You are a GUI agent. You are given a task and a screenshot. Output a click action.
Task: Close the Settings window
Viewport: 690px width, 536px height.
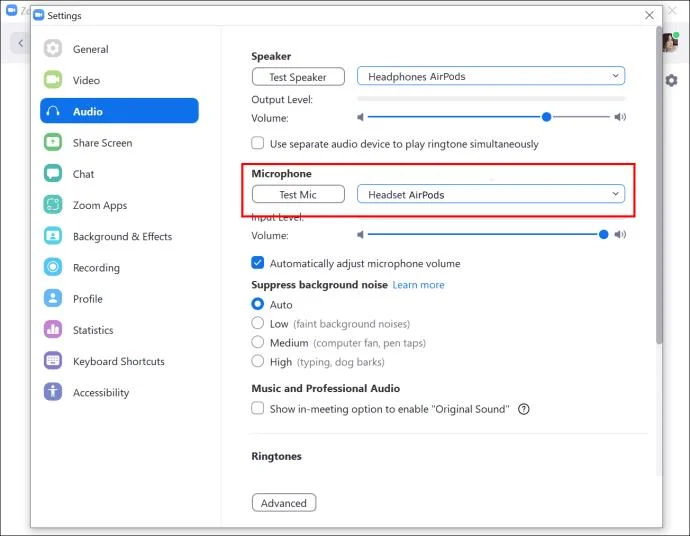[649, 15]
